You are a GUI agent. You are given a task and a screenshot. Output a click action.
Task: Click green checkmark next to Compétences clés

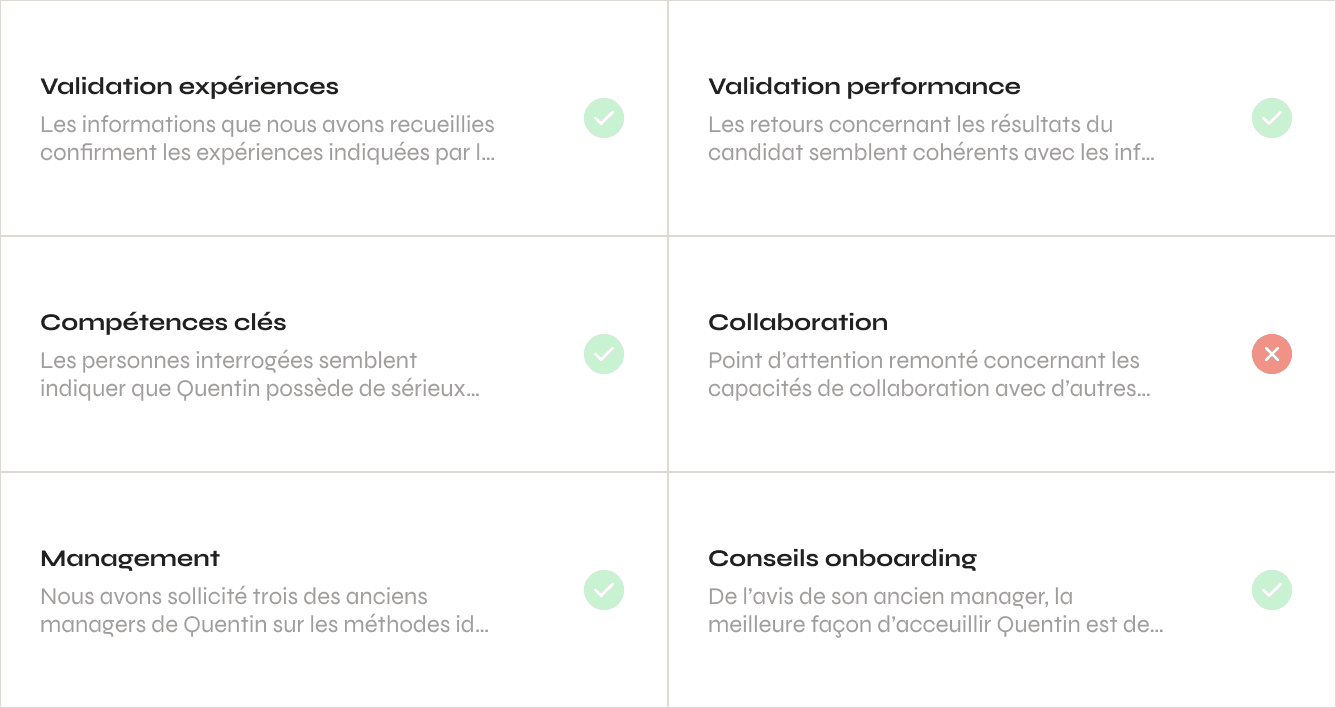click(x=604, y=354)
